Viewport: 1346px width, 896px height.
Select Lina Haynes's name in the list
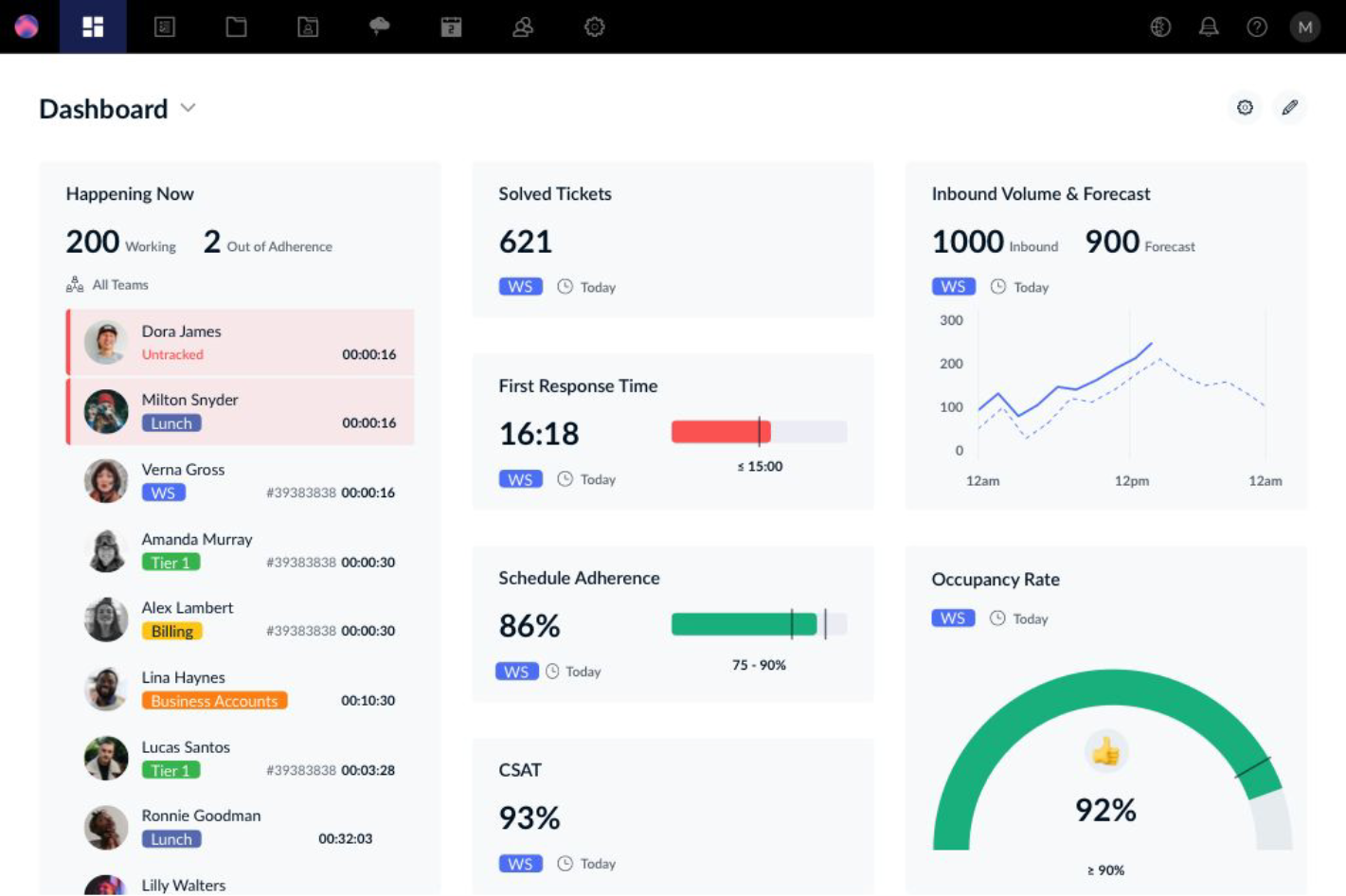(x=183, y=677)
